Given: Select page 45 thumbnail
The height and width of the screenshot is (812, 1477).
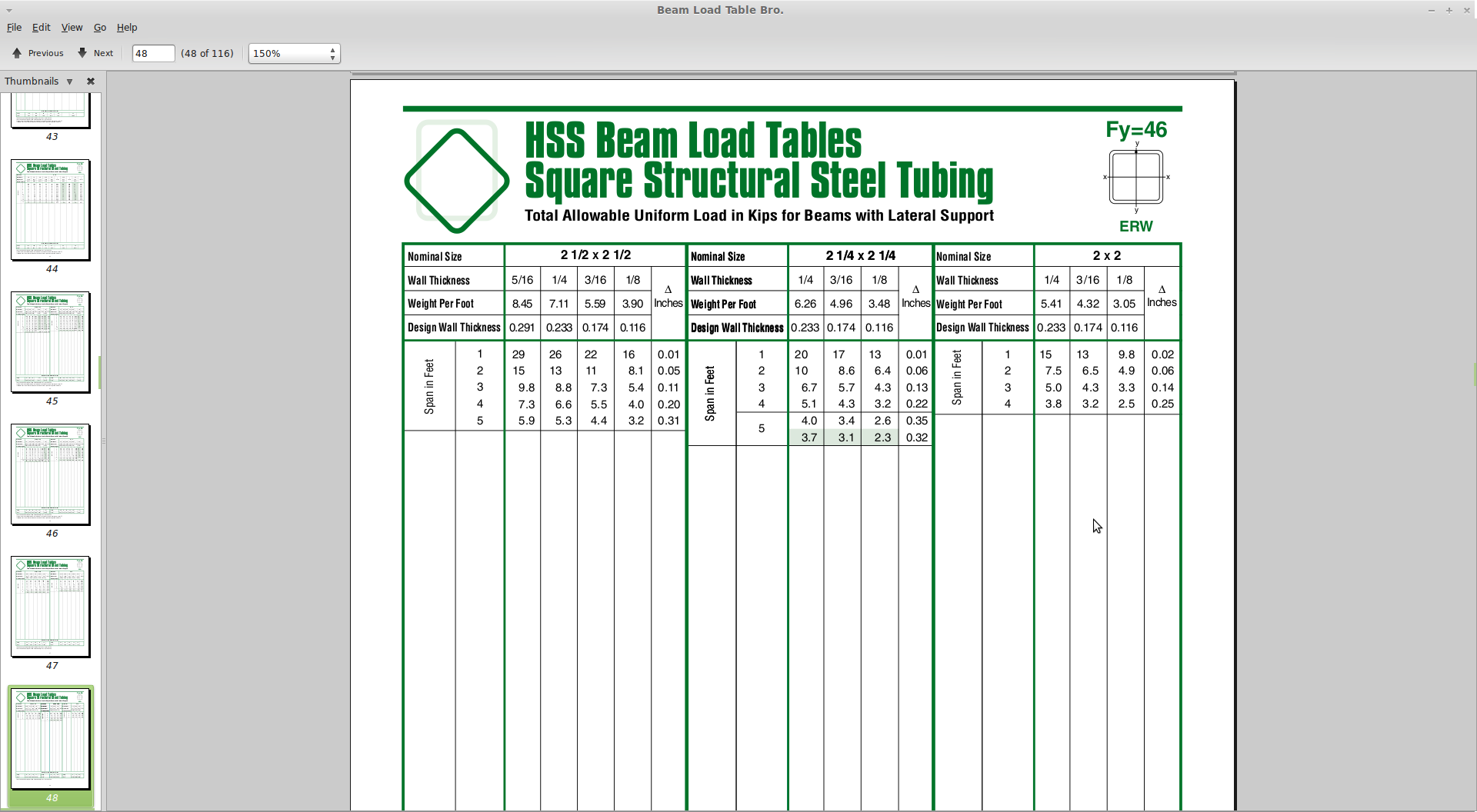Looking at the screenshot, I should click(x=51, y=342).
